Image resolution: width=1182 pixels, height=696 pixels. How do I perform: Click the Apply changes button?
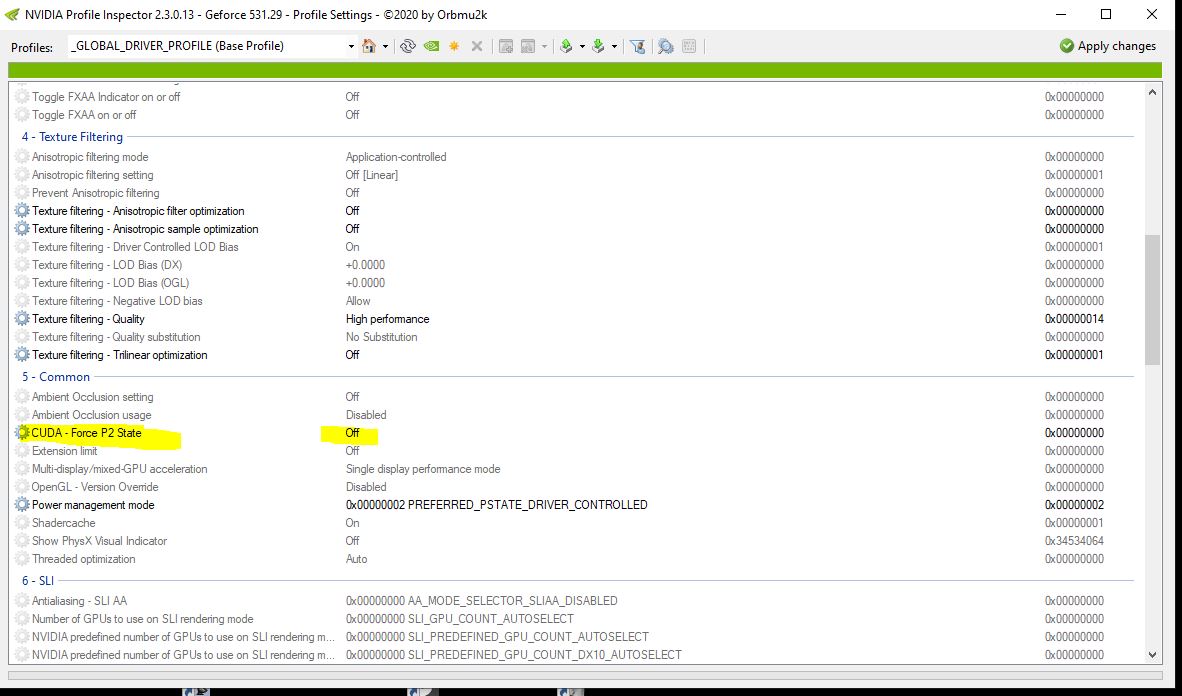click(x=1107, y=46)
